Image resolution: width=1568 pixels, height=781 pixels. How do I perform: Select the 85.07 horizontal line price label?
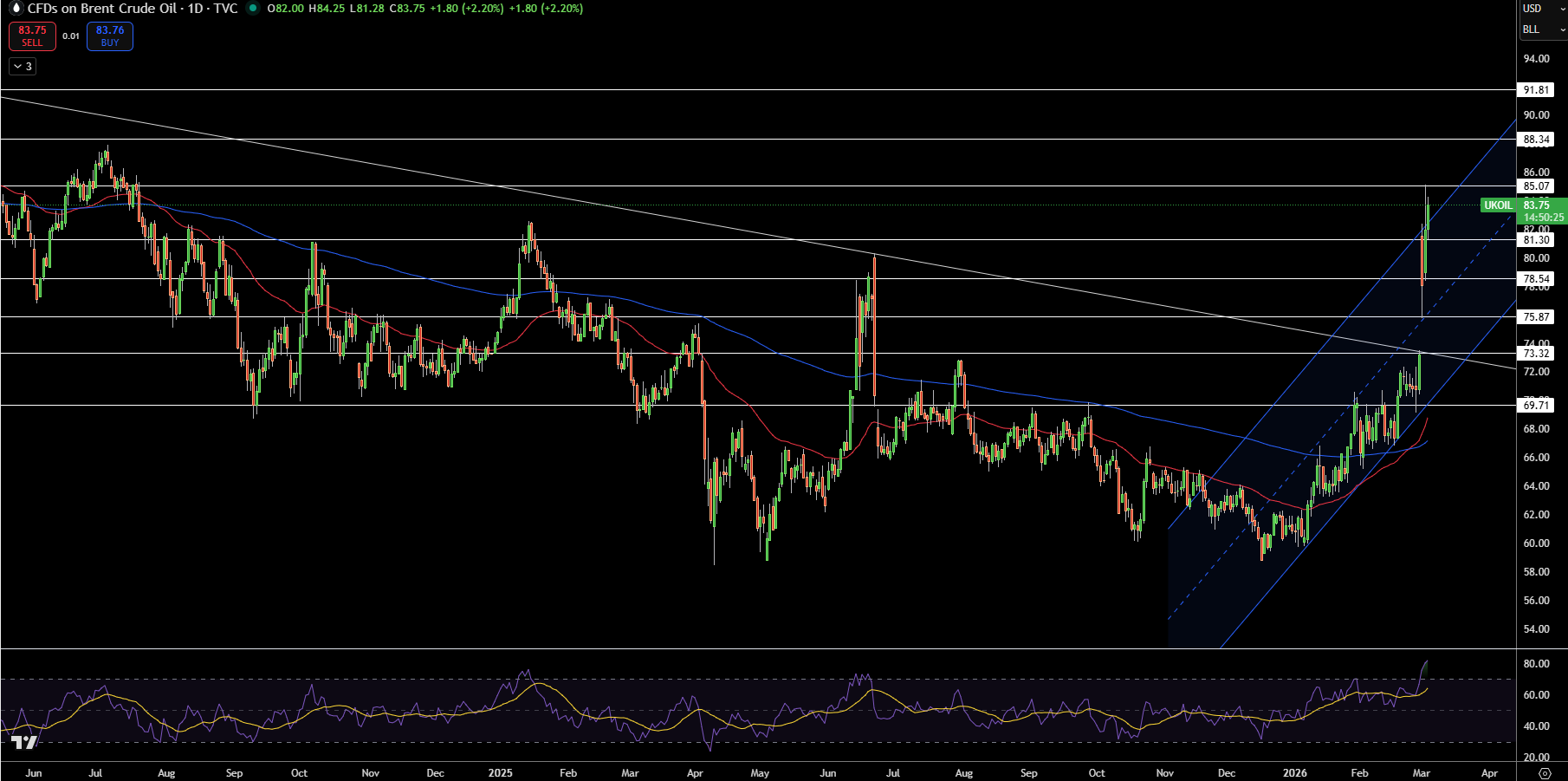1537,186
